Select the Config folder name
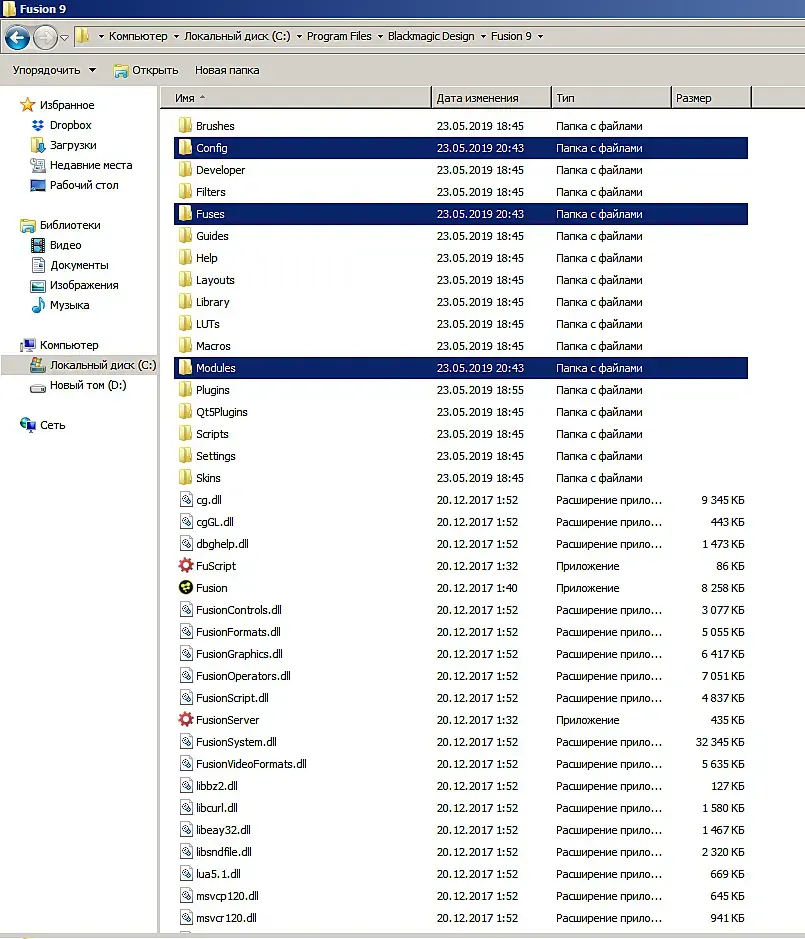 [211, 148]
